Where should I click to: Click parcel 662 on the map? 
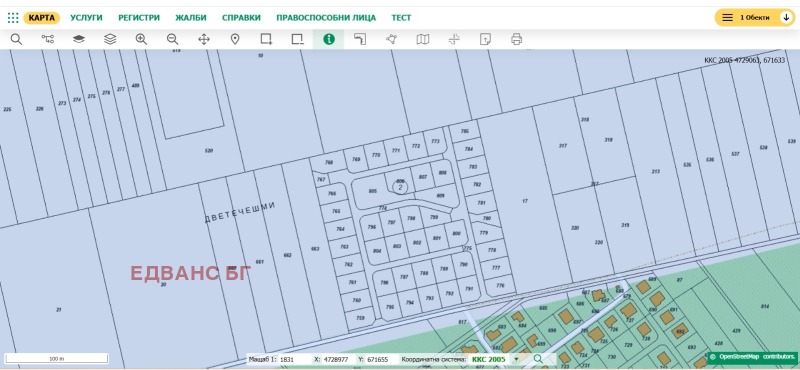[288, 255]
